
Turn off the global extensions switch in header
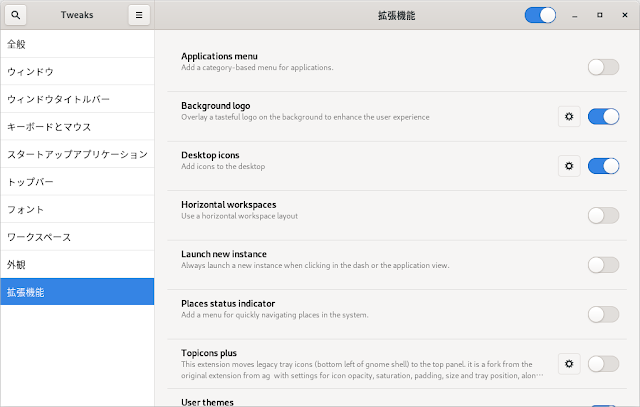(540, 16)
